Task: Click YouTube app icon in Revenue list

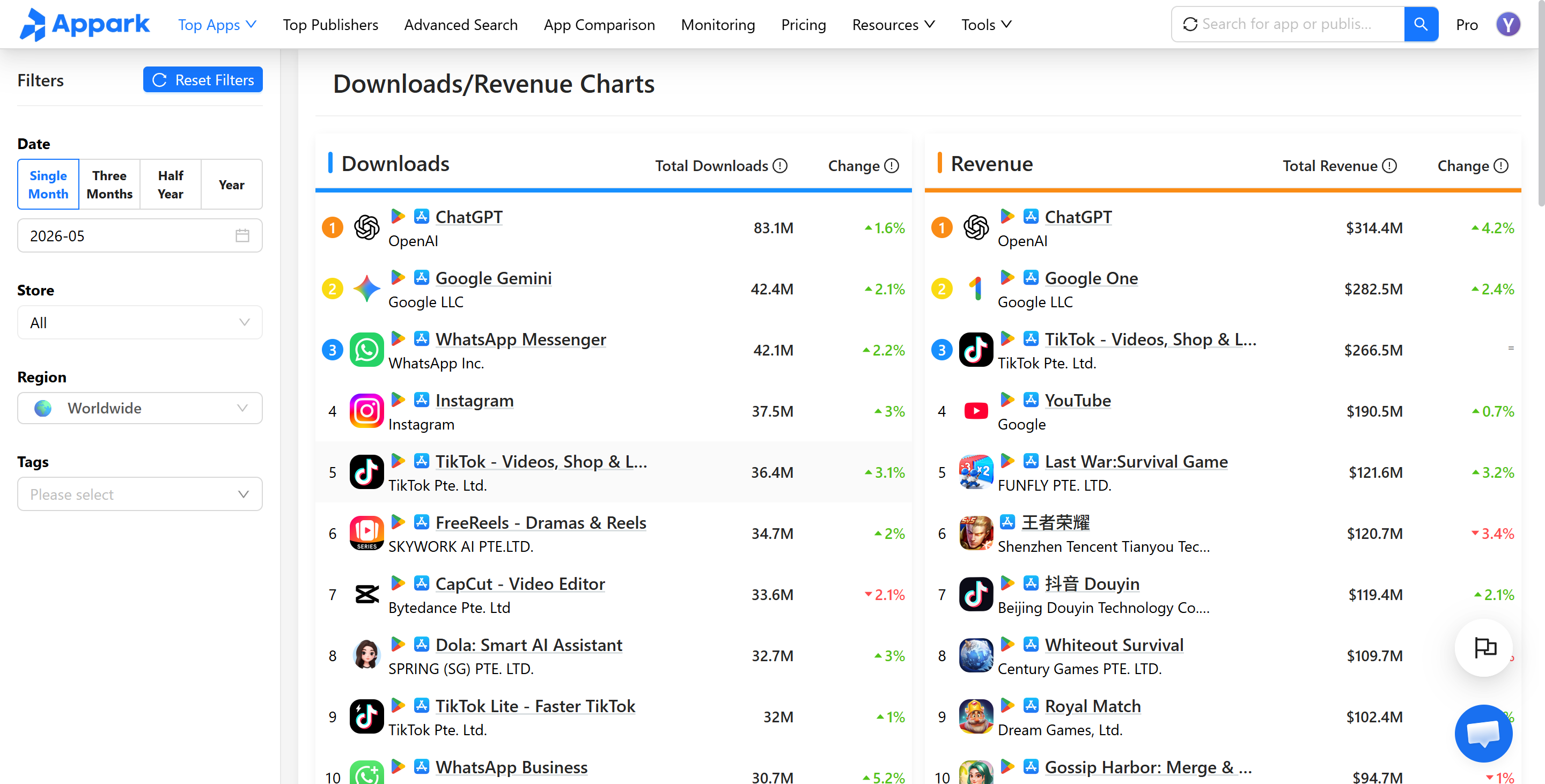Action: (x=976, y=411)
